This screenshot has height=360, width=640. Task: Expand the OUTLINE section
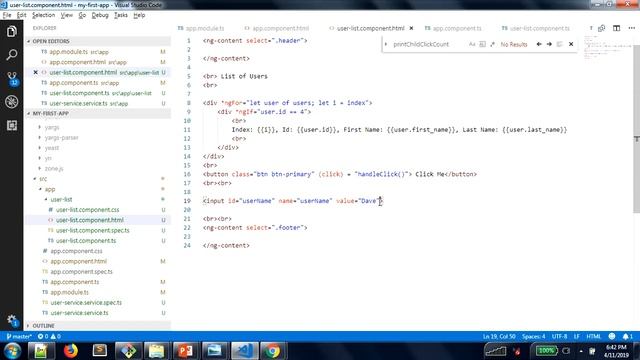[x=98, y=326]
